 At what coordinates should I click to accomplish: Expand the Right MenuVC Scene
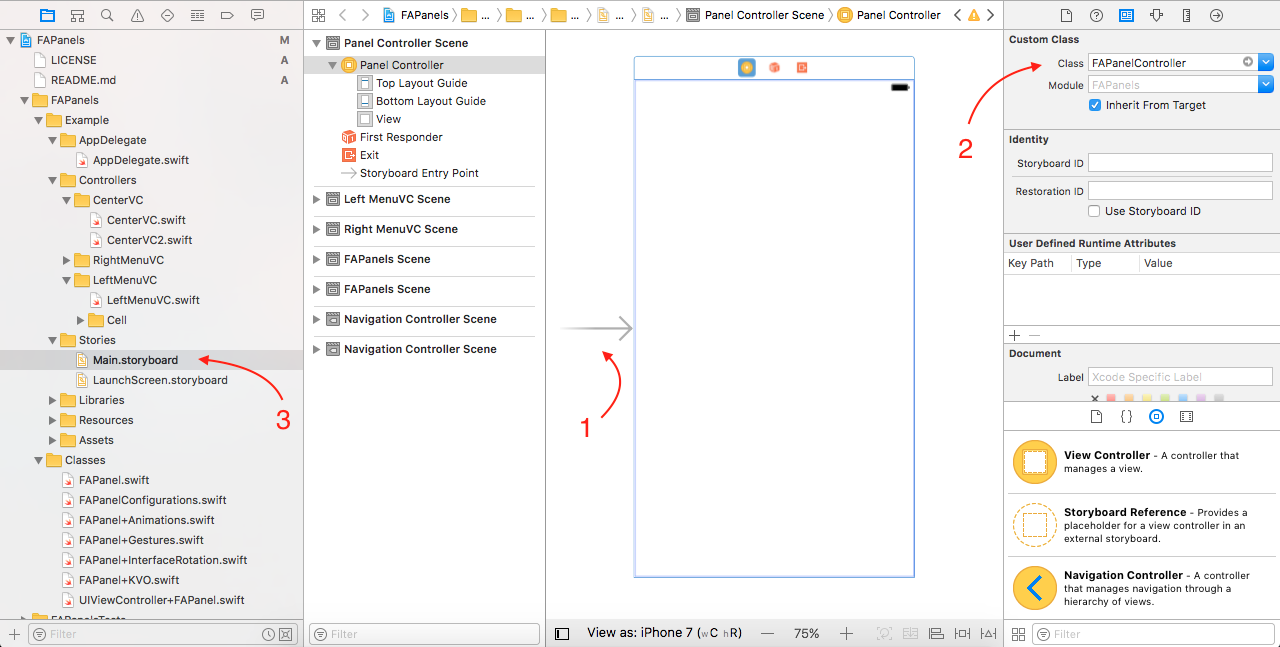coord(318,229)
